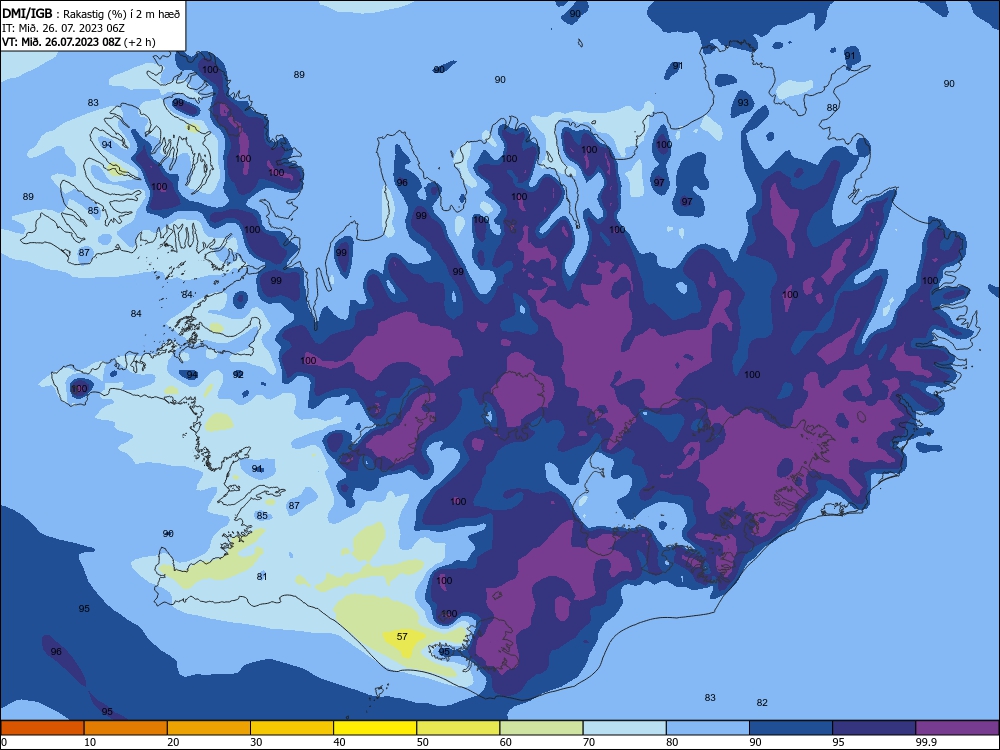Click the 'Rakastig (%) í 2 m hæð' label
1000x750 pixels.
(122, 14)
